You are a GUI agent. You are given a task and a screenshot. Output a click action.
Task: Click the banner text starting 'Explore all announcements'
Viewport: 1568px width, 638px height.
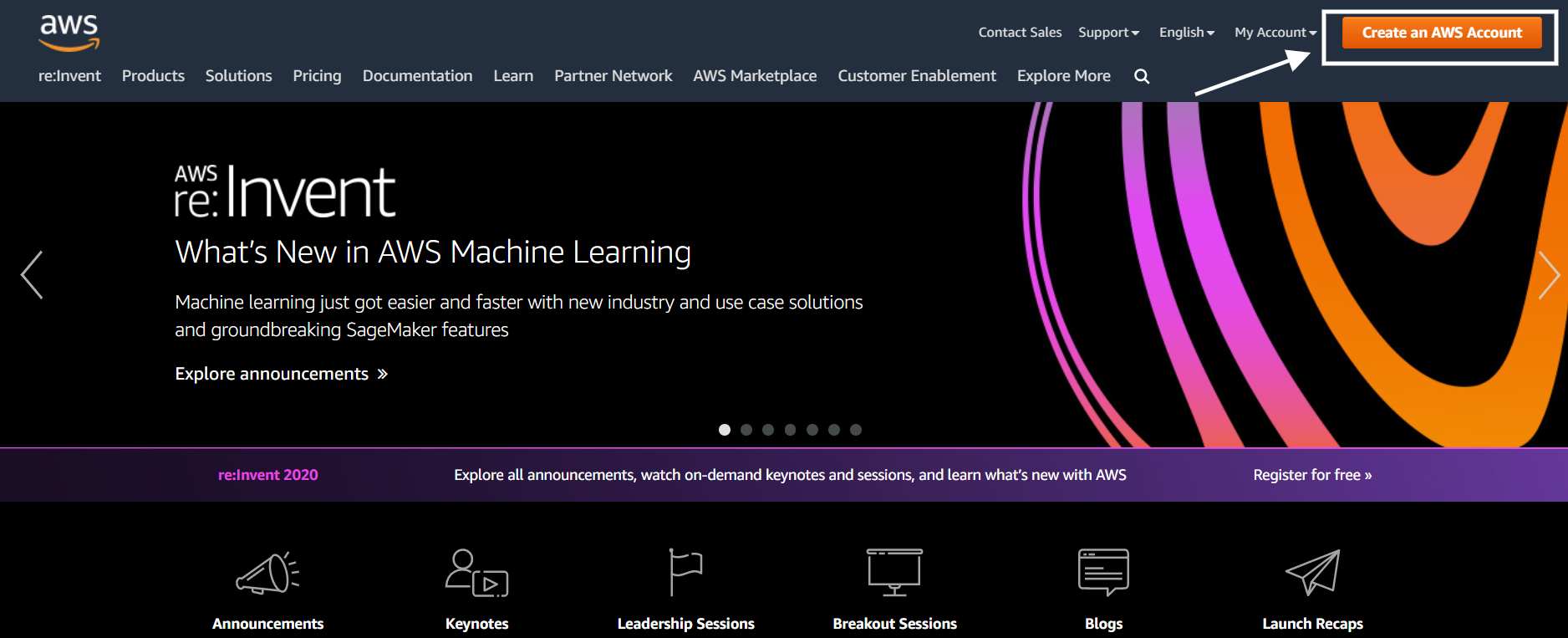(790, 475)
